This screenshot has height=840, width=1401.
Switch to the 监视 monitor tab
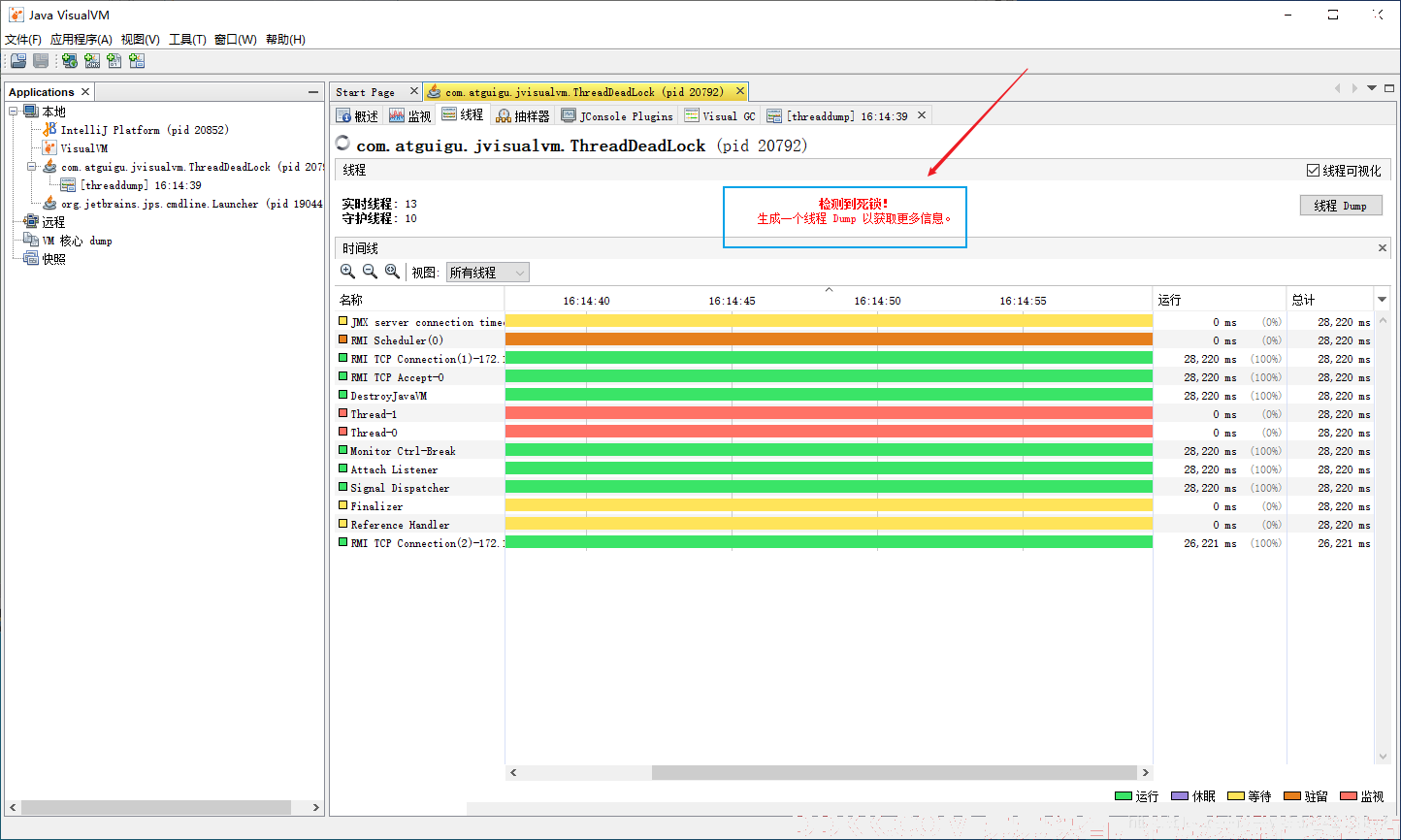pos(410,115)
